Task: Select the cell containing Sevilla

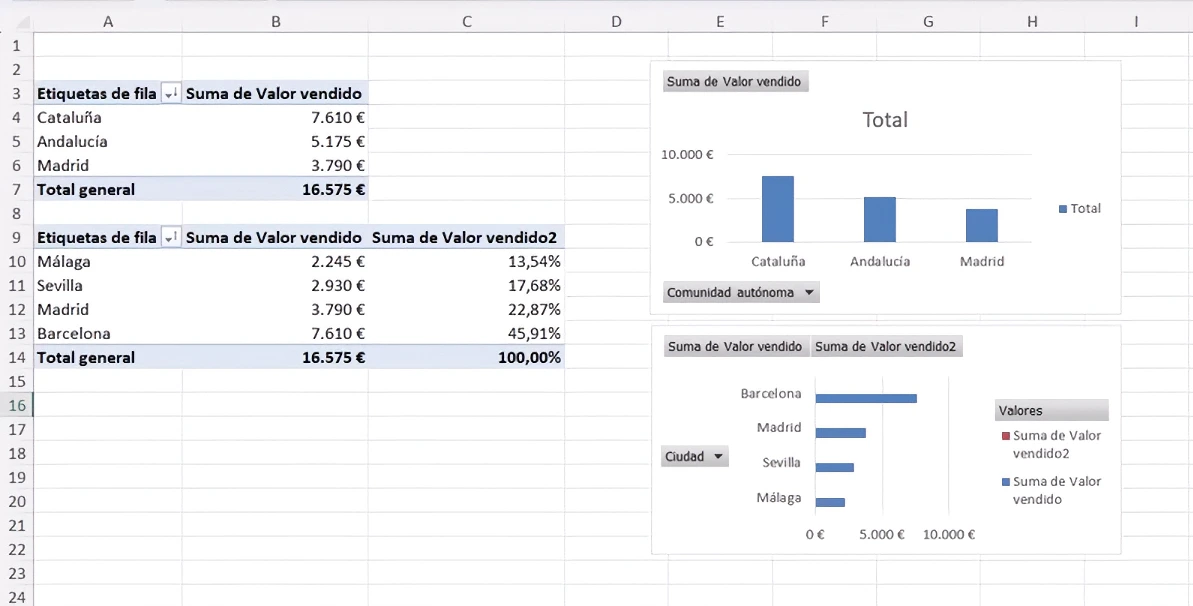Action: tap(108, 285)
